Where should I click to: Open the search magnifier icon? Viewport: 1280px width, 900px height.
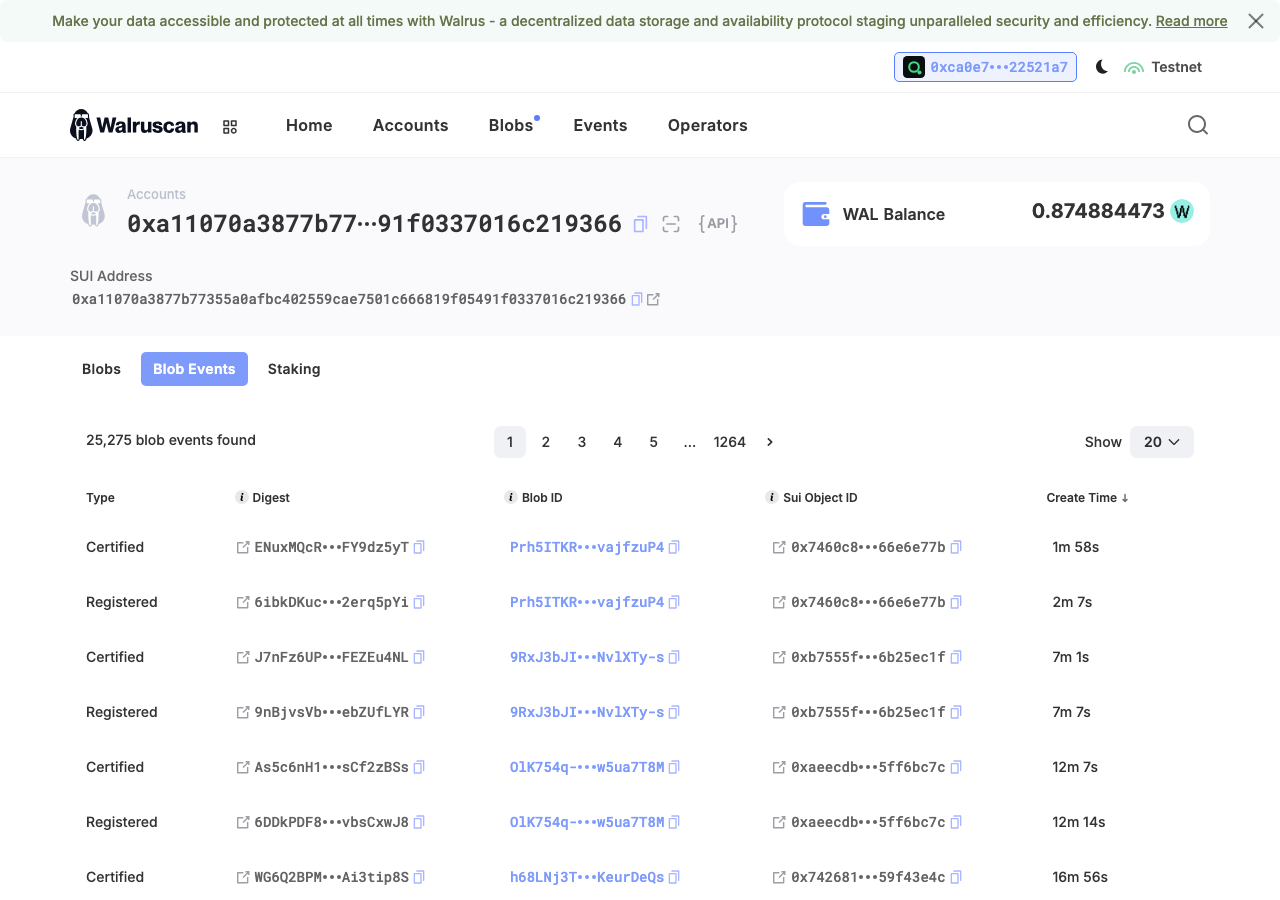(x=1198, y=125)
